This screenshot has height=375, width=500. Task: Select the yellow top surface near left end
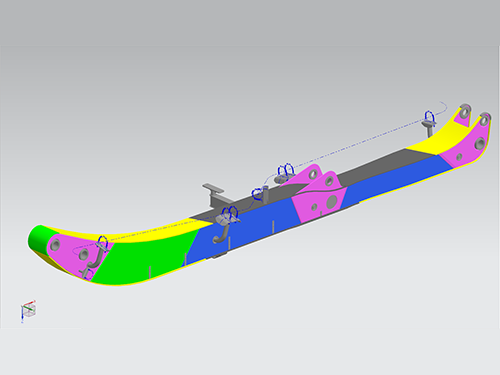tap(140, 233)
